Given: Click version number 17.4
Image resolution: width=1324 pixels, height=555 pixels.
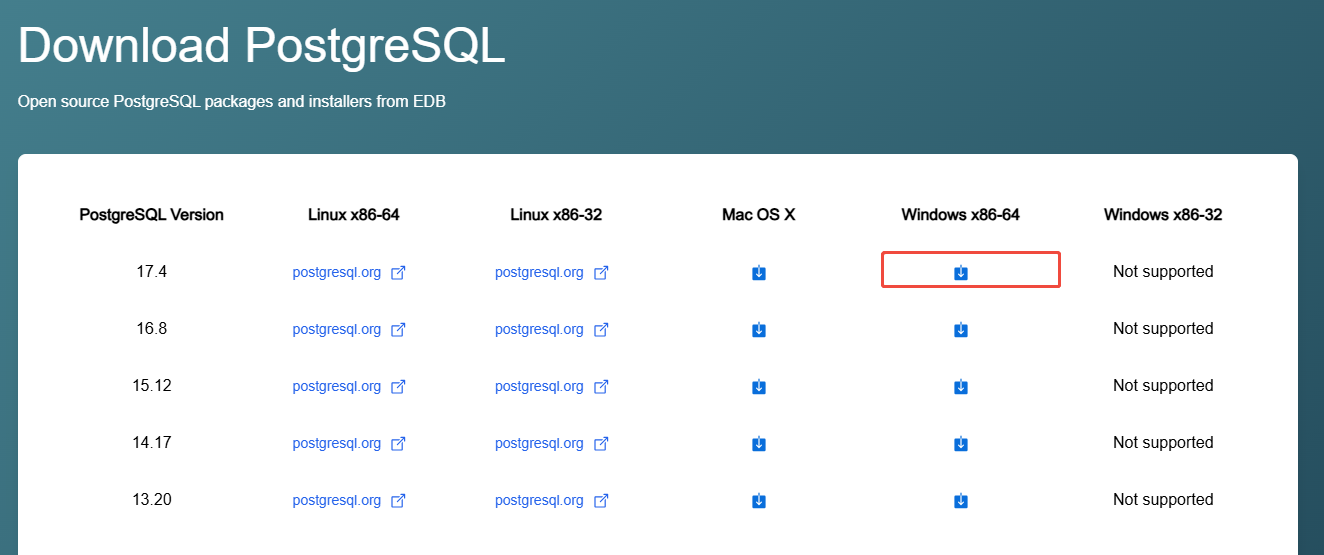Looking at the screenshot, I should (151, 271).
